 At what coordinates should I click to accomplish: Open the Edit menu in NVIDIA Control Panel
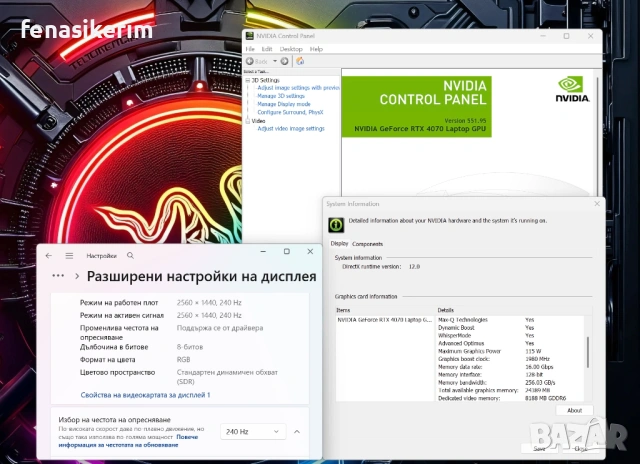click(267, 49)
